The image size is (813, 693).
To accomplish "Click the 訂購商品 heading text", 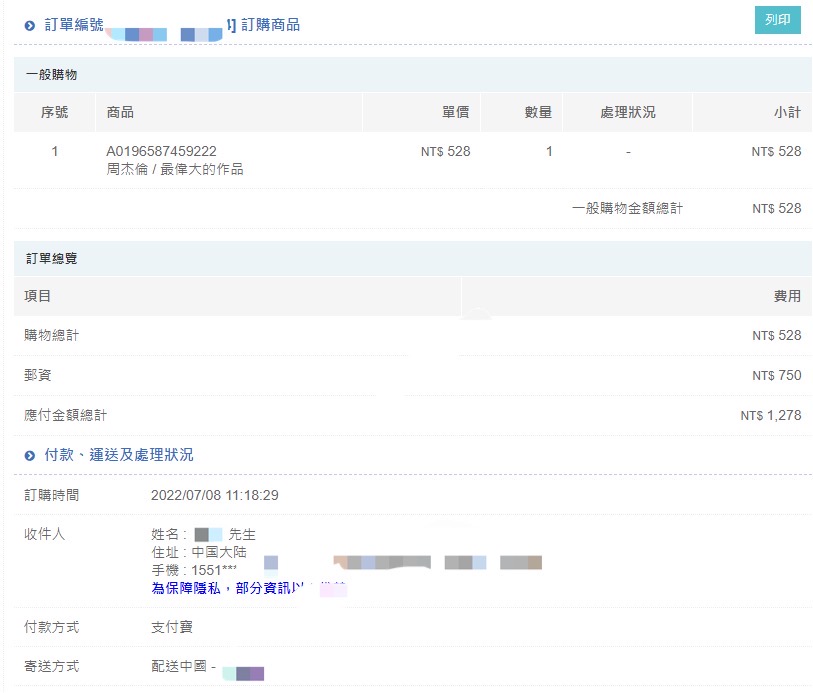I will click(270, 25).
